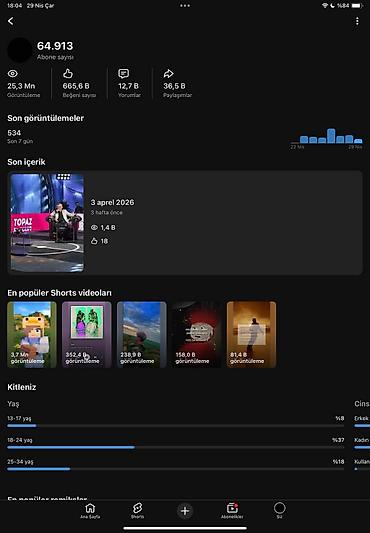
Task: Tap the plus create button
Action: [x=185, y=511]
